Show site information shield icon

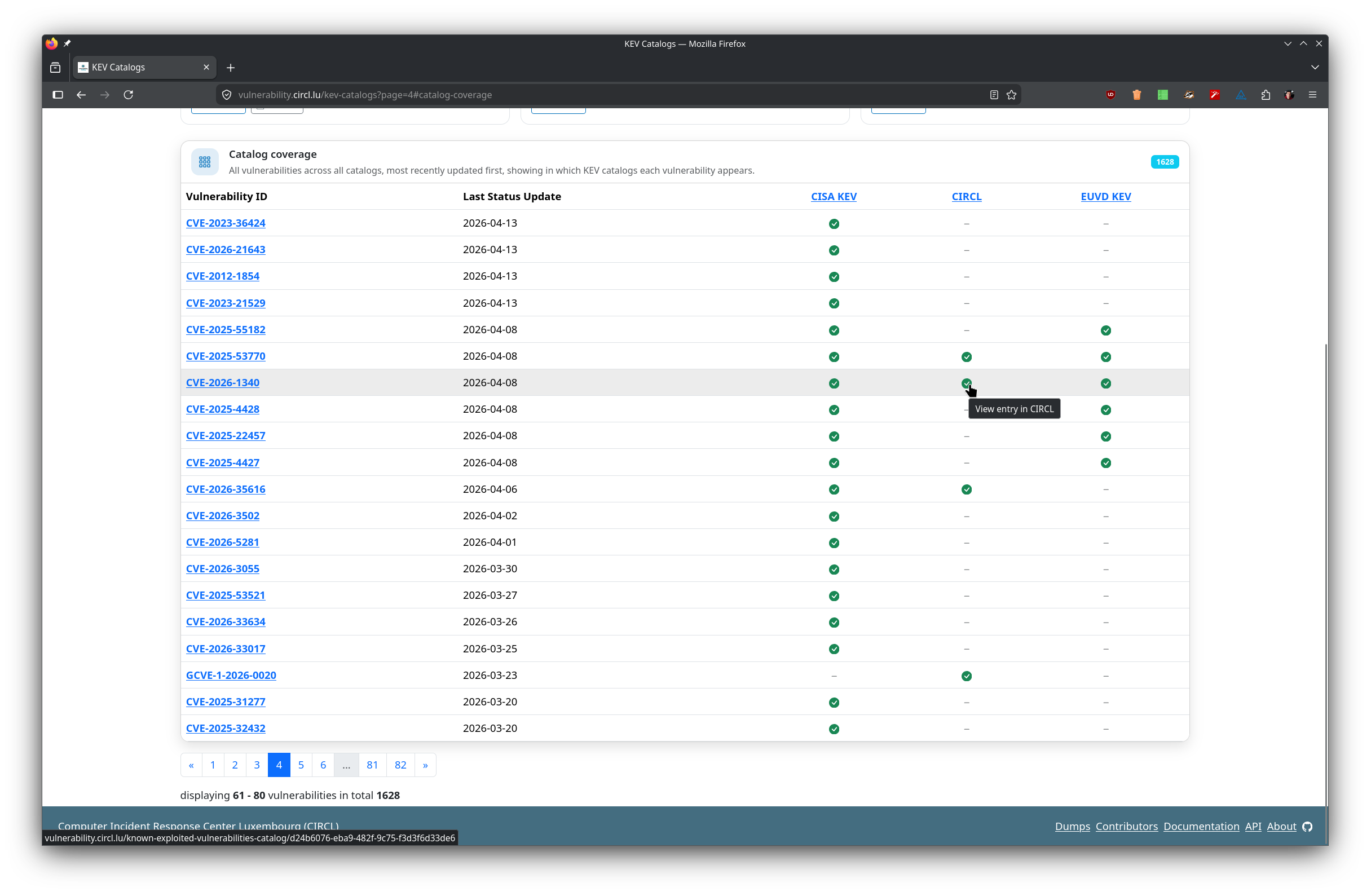tap(226, 95)
